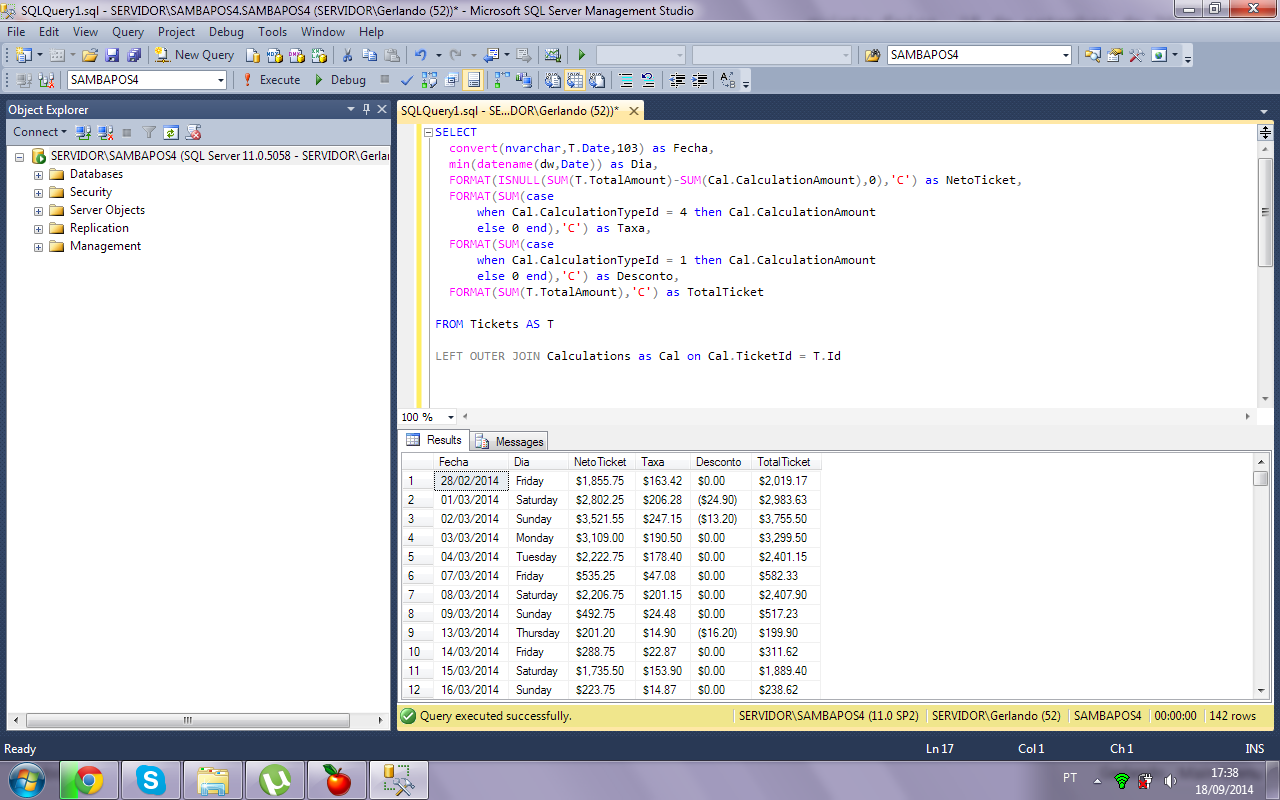1280x800 pixels.
Task: Expand the Server Objects node
Action: (x=39, y=210)
